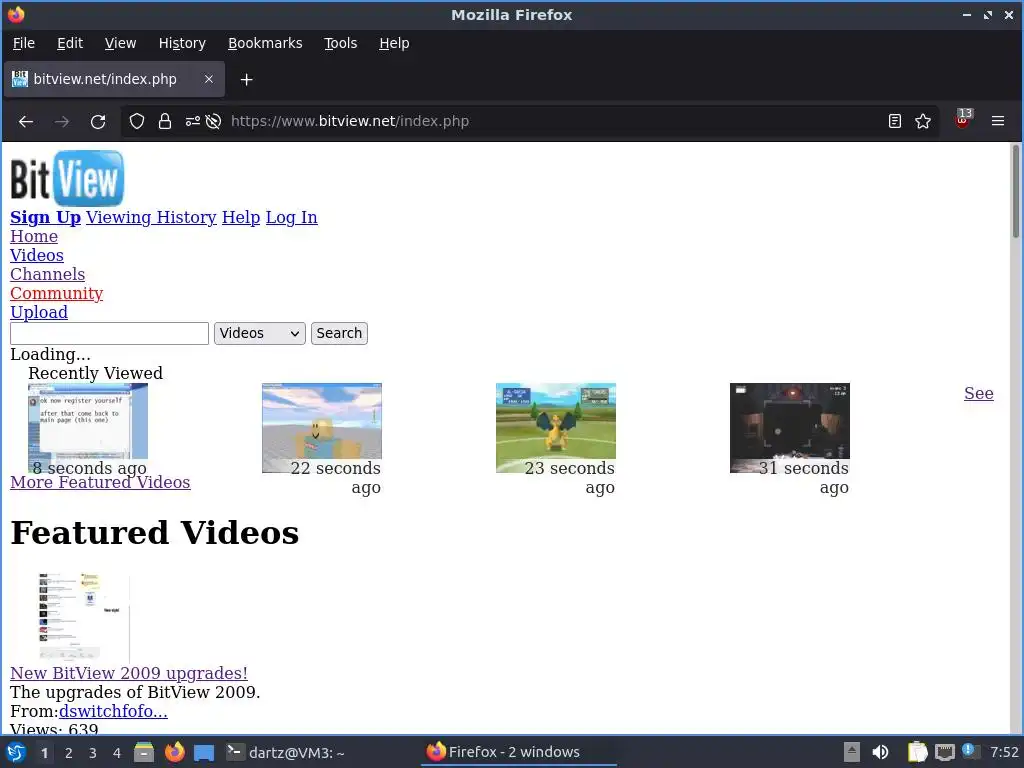Switch to workspace 3 in the pager
This screenshot has width=1024, height=768.
tap(93, 753)
